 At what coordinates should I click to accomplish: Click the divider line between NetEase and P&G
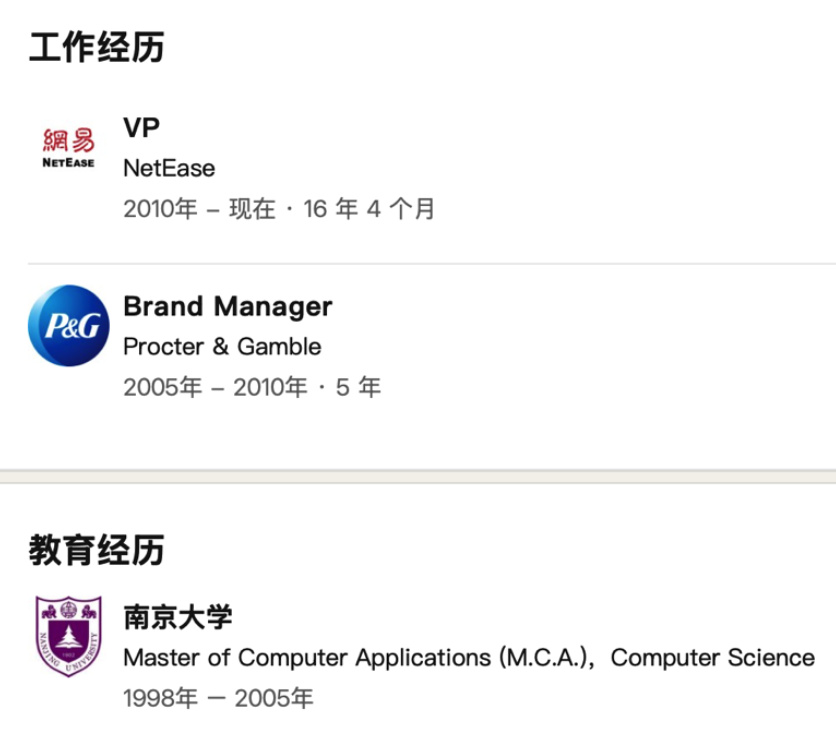coord(432,264)
